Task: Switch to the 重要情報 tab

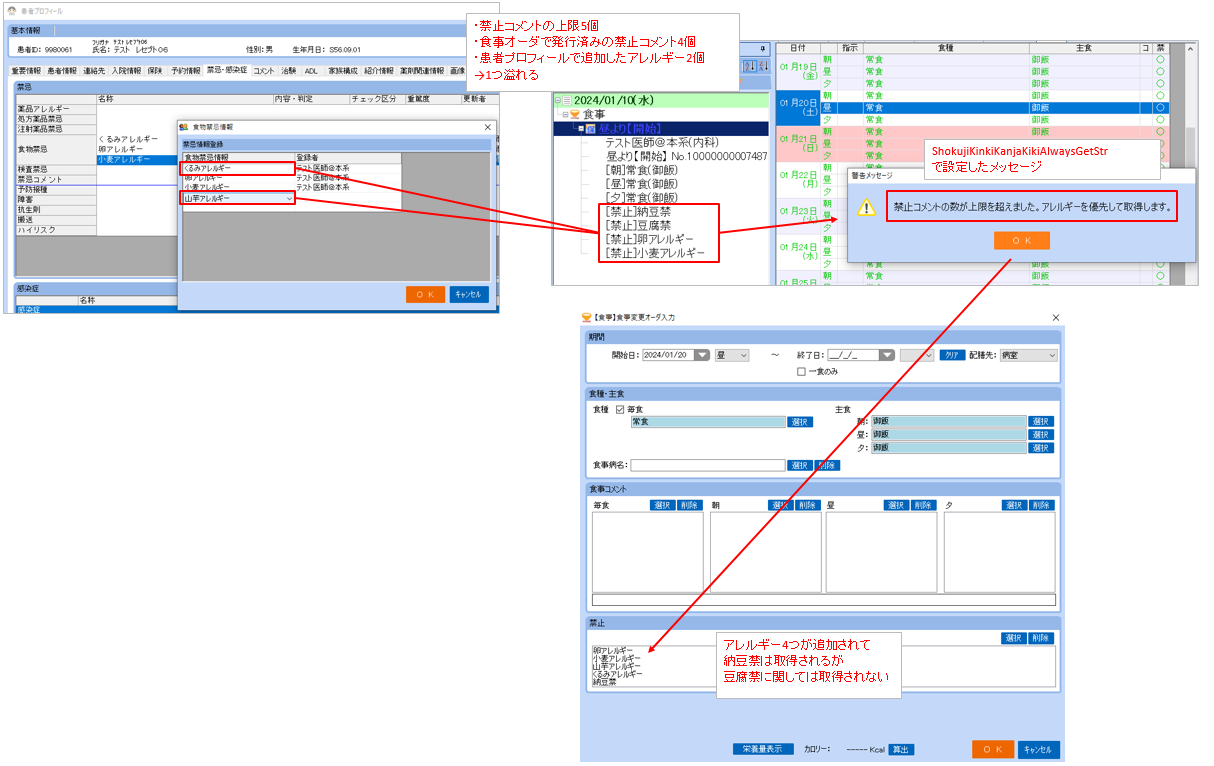Action: [x=26, y=71]
